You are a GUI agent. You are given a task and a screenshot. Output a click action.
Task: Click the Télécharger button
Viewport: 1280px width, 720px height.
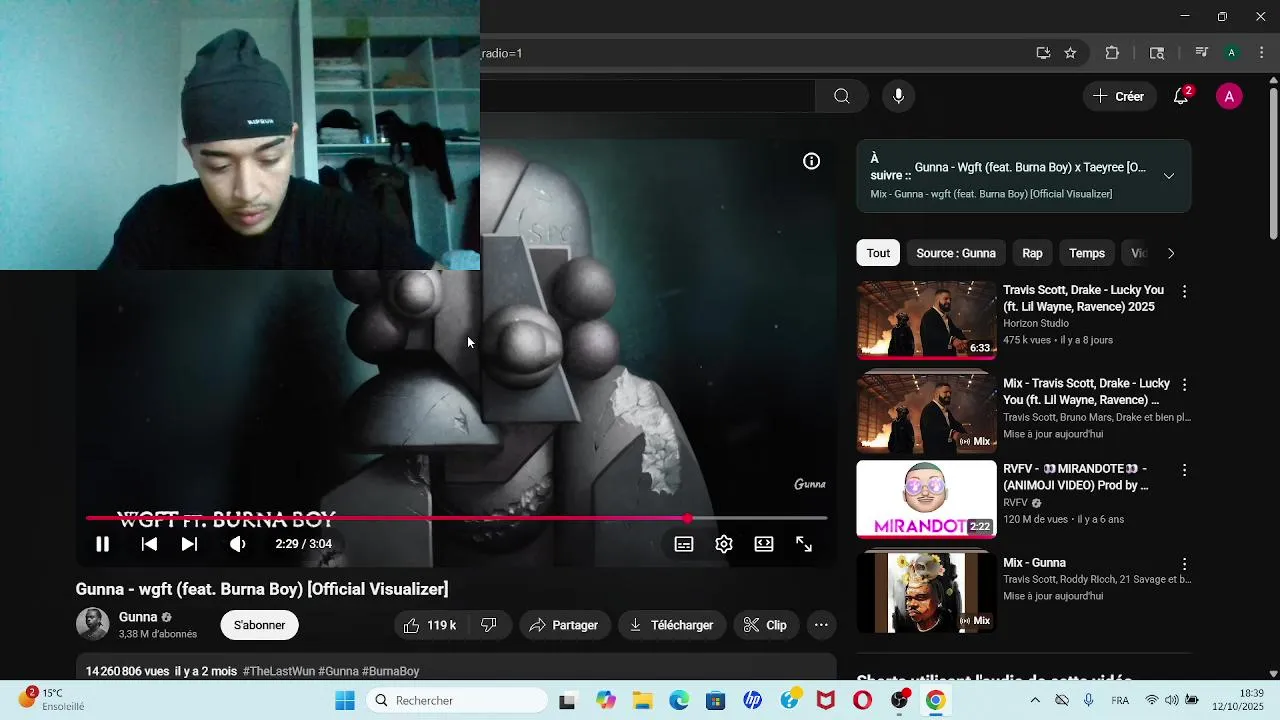671,625
